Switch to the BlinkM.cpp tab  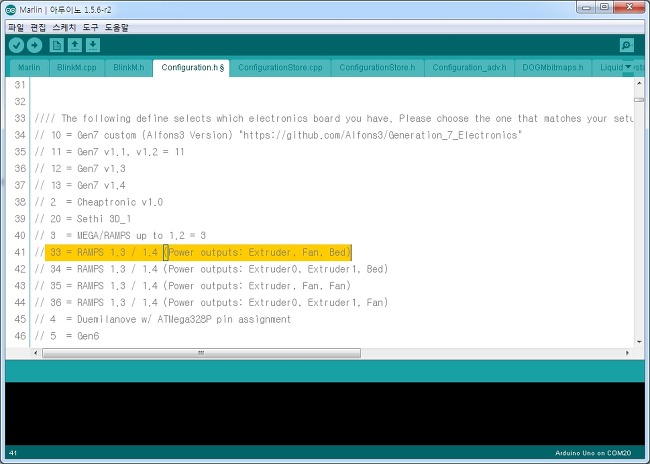[x=77, y=68]
